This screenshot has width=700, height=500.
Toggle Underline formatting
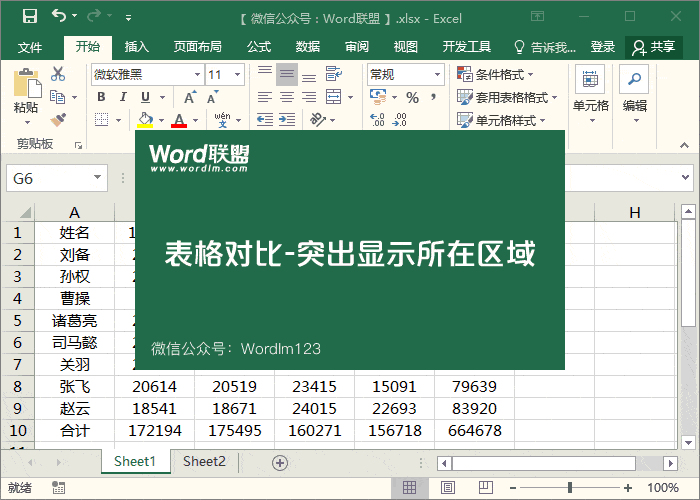146,97
